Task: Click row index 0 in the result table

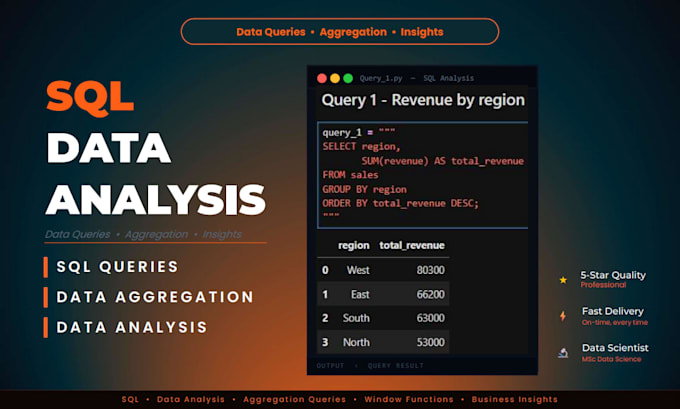Action: tap(325, 270)
